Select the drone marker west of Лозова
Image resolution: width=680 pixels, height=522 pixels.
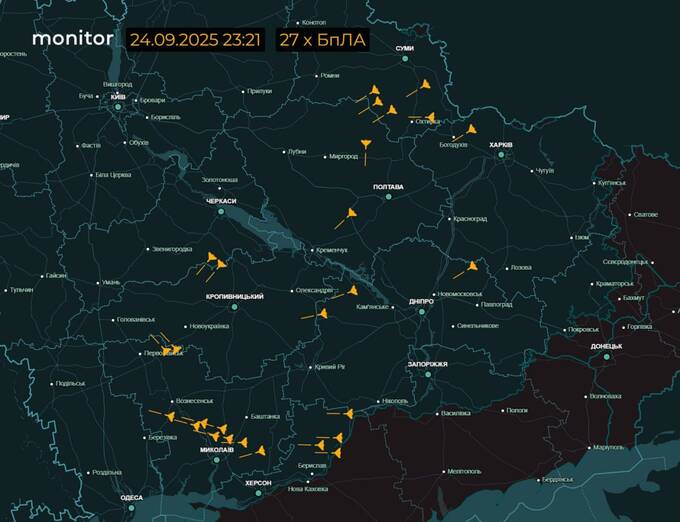[x=470, y=267]
